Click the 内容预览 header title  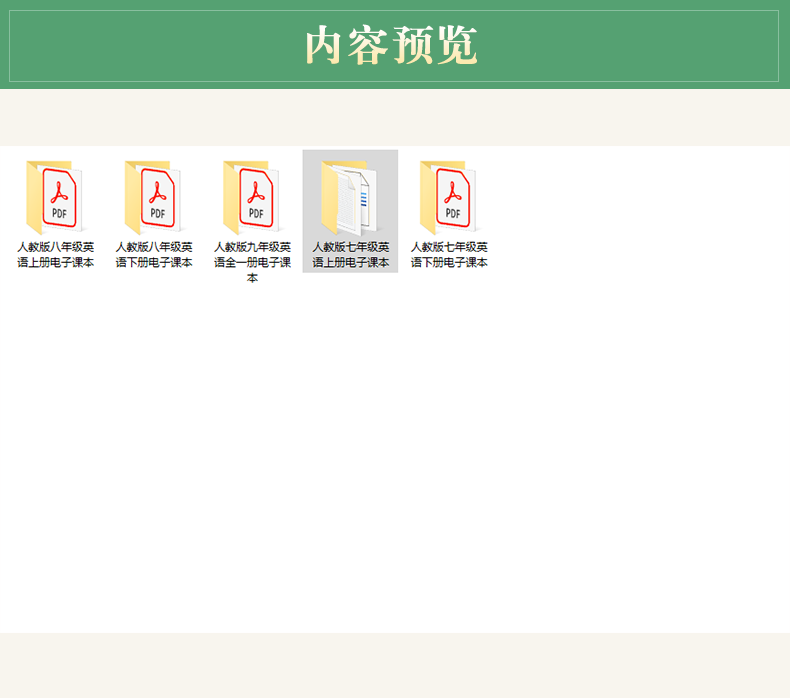[x=391, y=45]
